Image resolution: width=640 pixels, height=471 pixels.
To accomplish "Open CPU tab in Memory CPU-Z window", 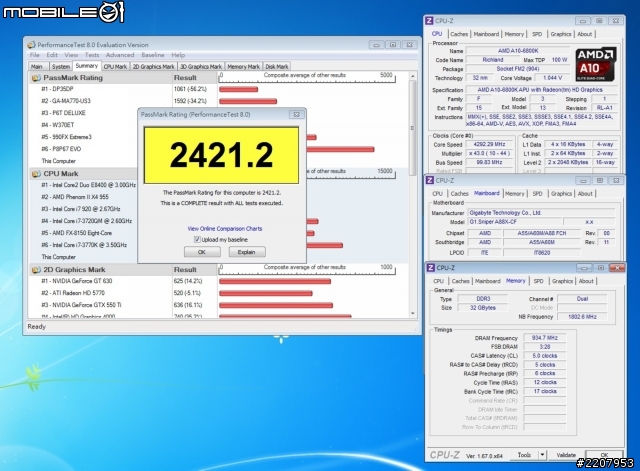I will click(438, 281).
